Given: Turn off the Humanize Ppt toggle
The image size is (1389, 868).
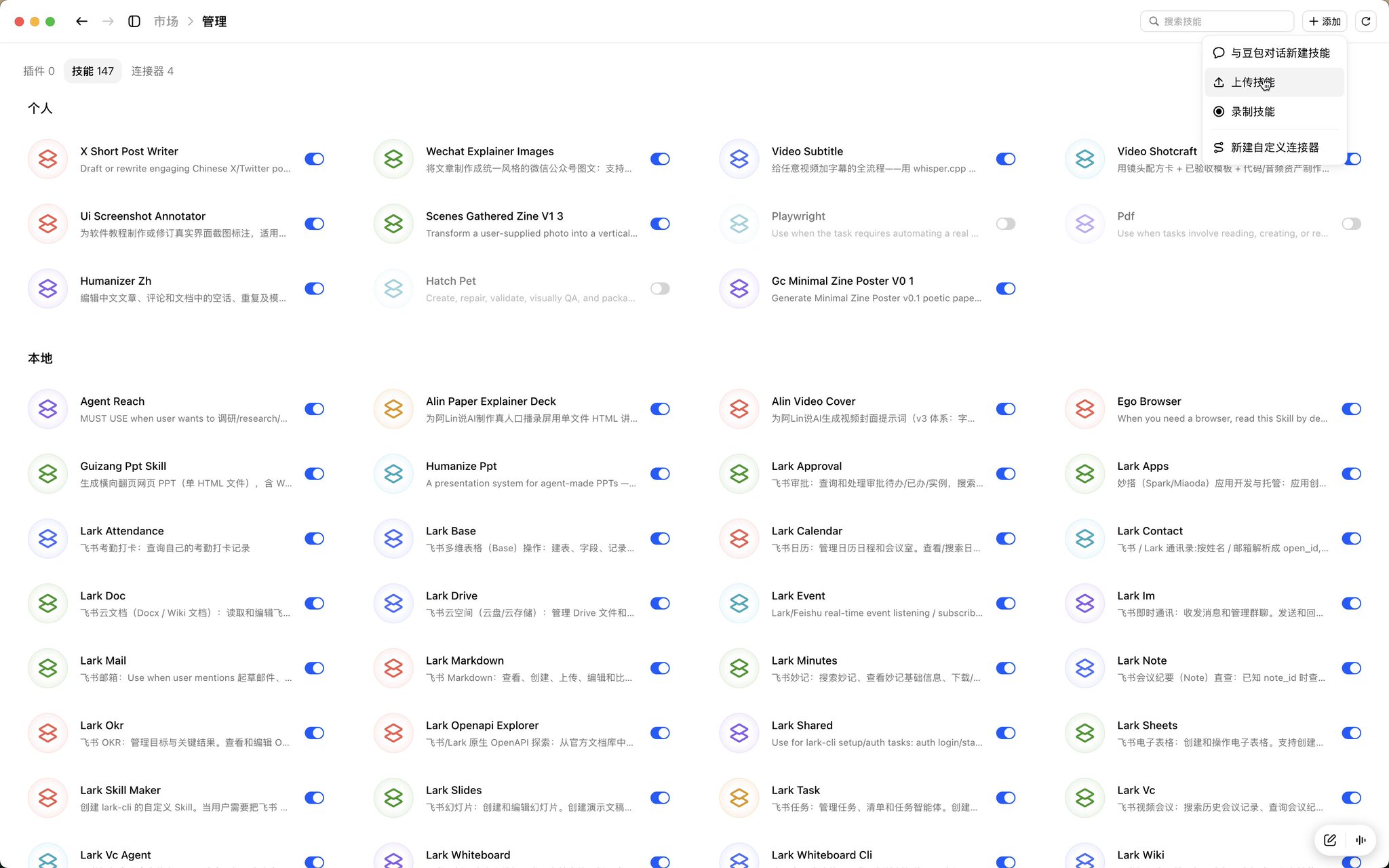Looking at the screenshot, I should tap(660, 474).
